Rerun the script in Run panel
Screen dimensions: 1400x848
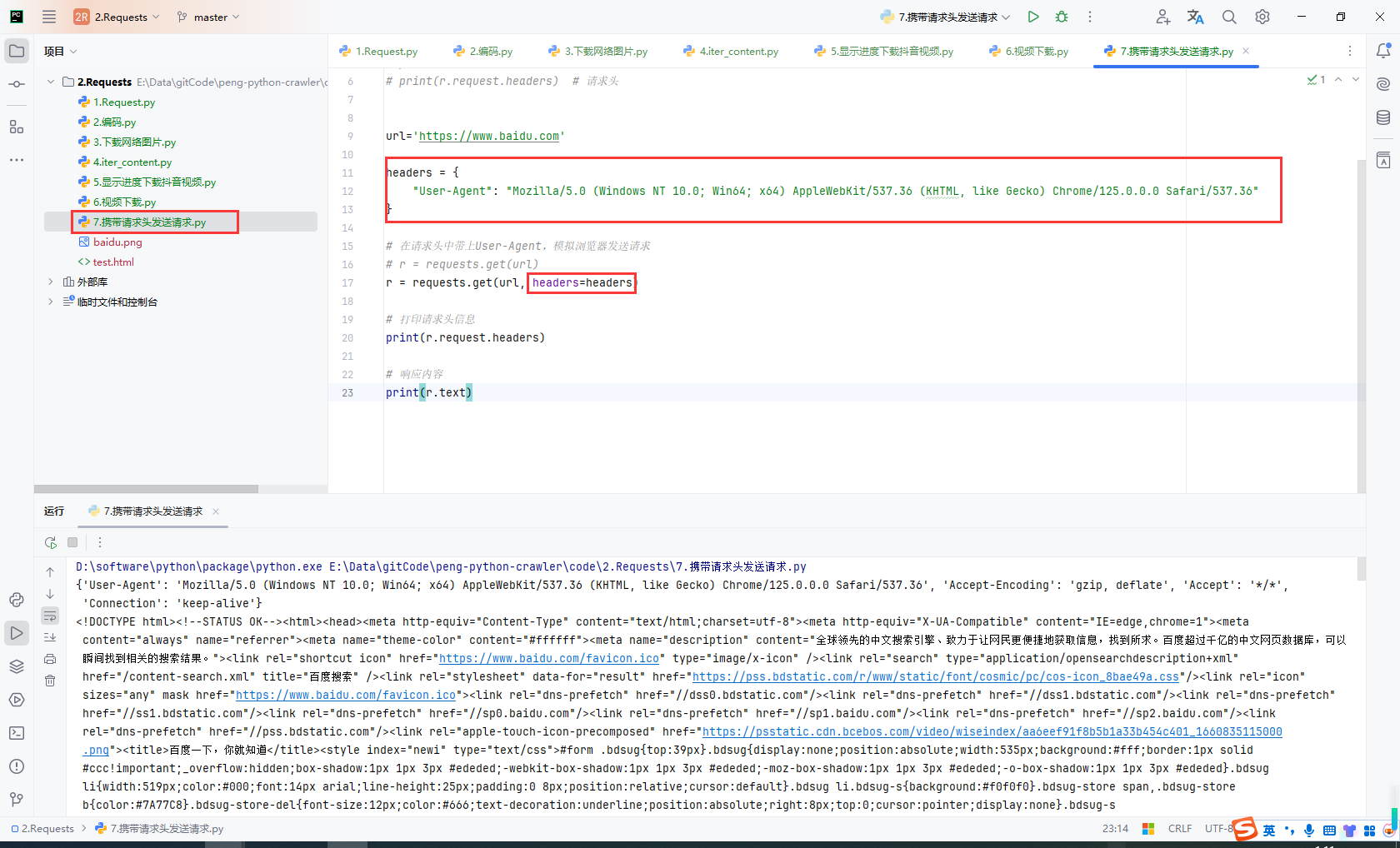[x=51, y=542]
